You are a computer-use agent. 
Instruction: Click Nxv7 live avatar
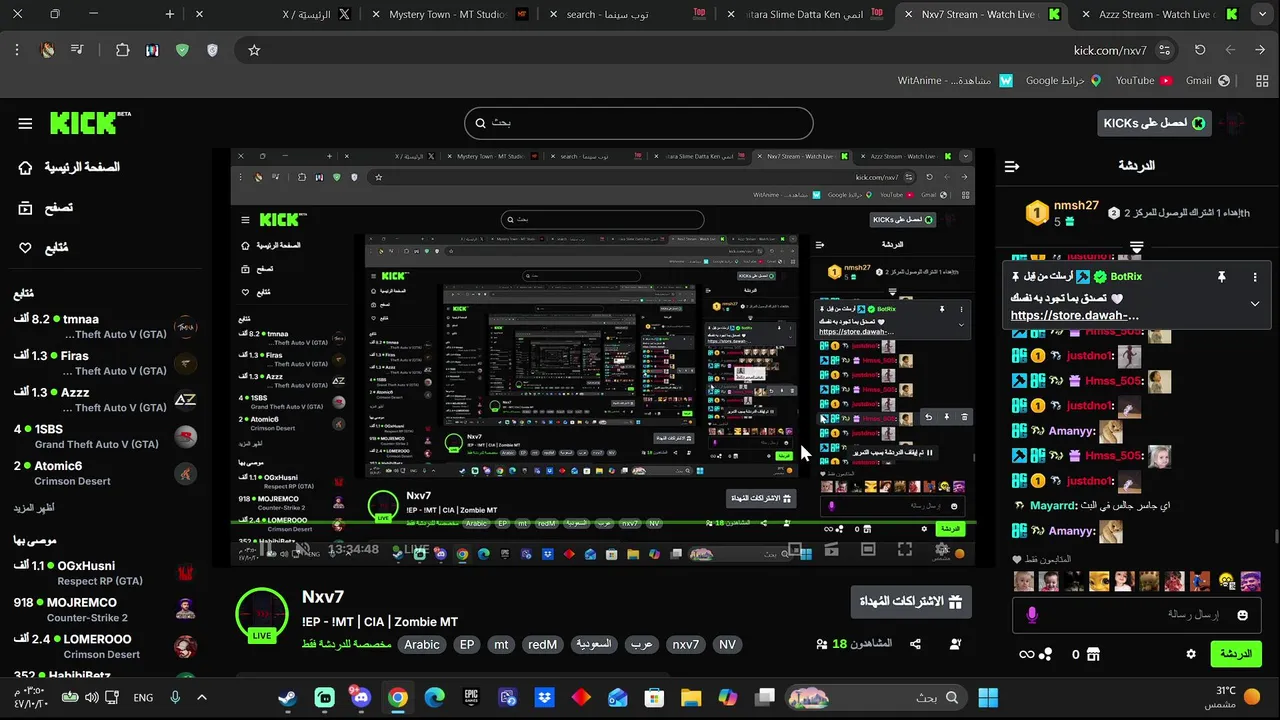(262, 614)
